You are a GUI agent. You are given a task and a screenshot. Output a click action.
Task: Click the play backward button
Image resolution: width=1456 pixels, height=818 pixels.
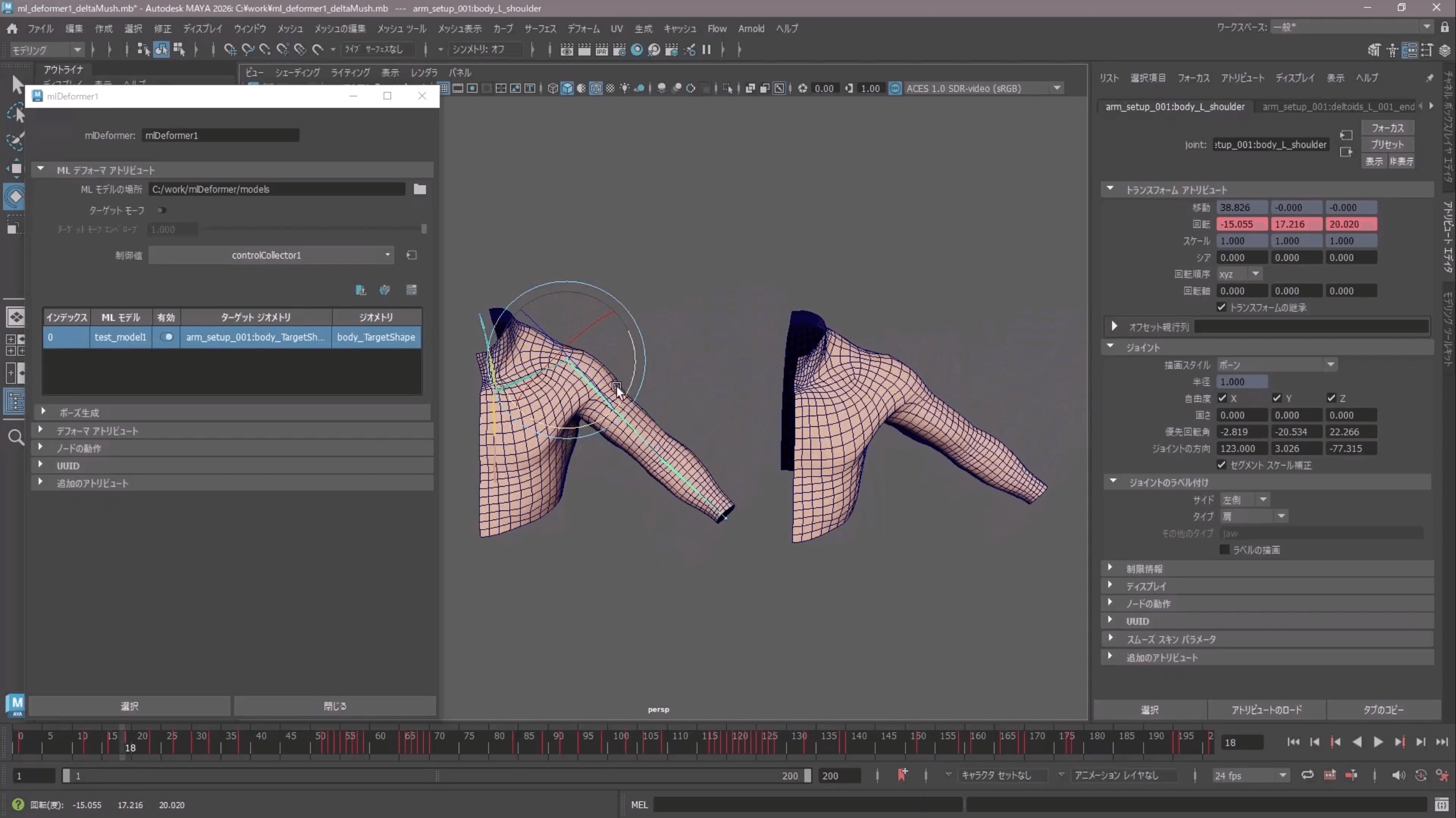[x=1357, y=742]
